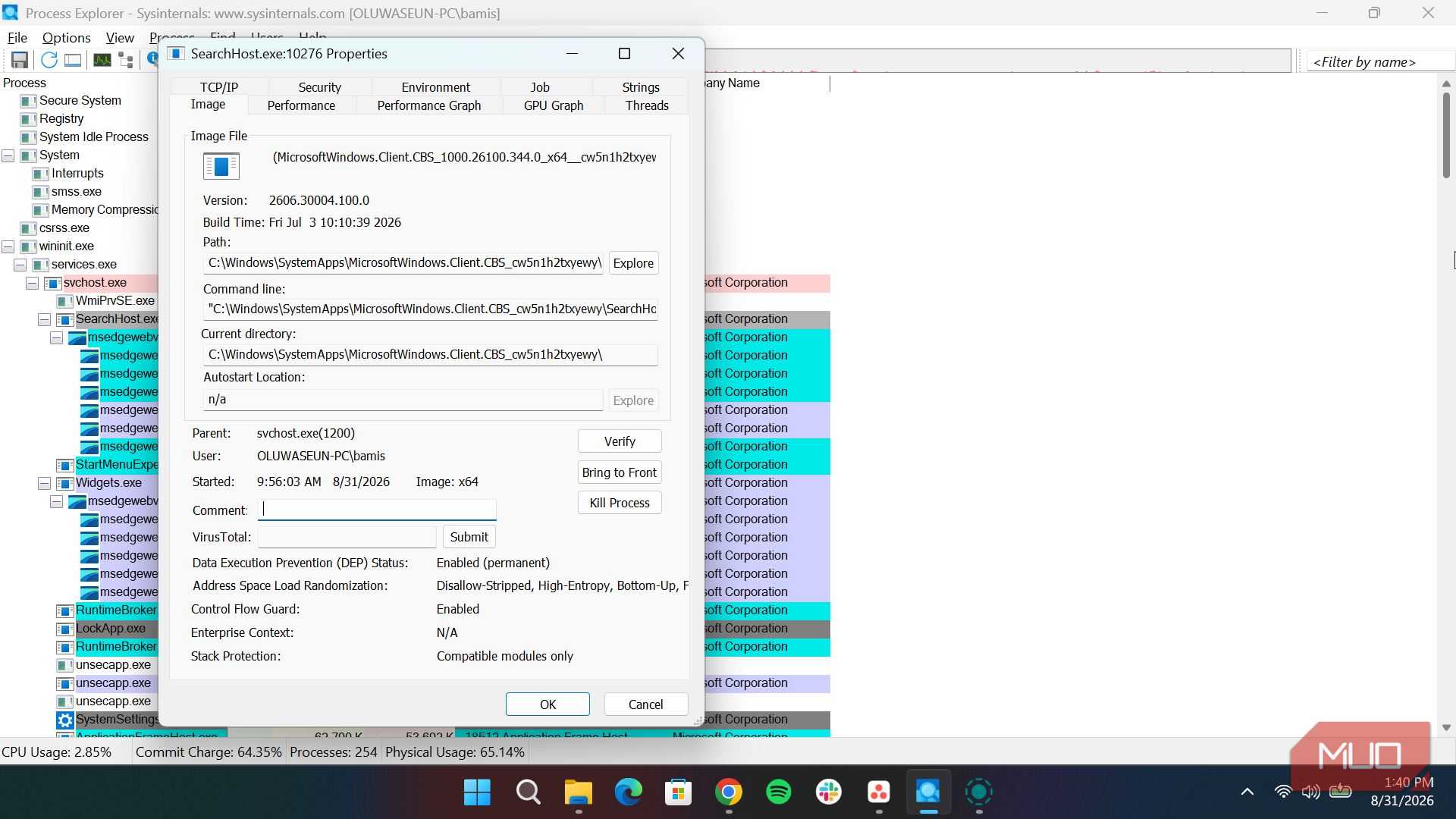Select the Performance tab
Screen dimensions: 1456x819
tap(301, 105)
